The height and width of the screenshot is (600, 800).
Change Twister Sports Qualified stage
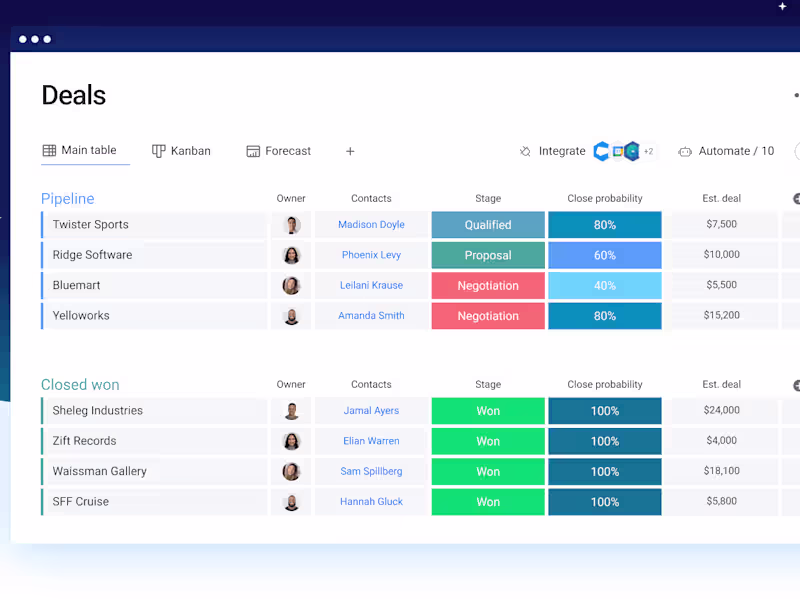pos(488,225)
